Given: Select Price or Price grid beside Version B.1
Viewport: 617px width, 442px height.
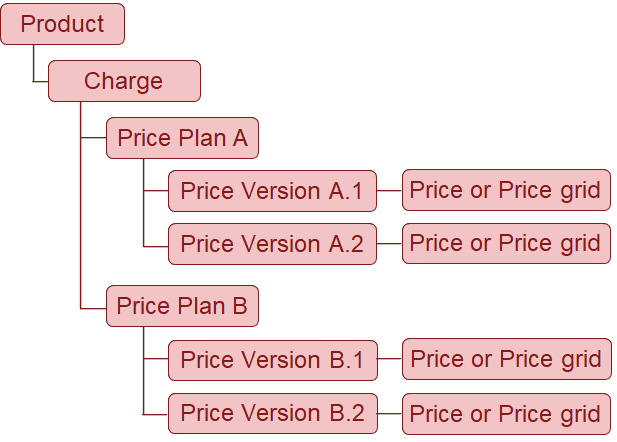Looking at the screenshot, I should [507, 359].
